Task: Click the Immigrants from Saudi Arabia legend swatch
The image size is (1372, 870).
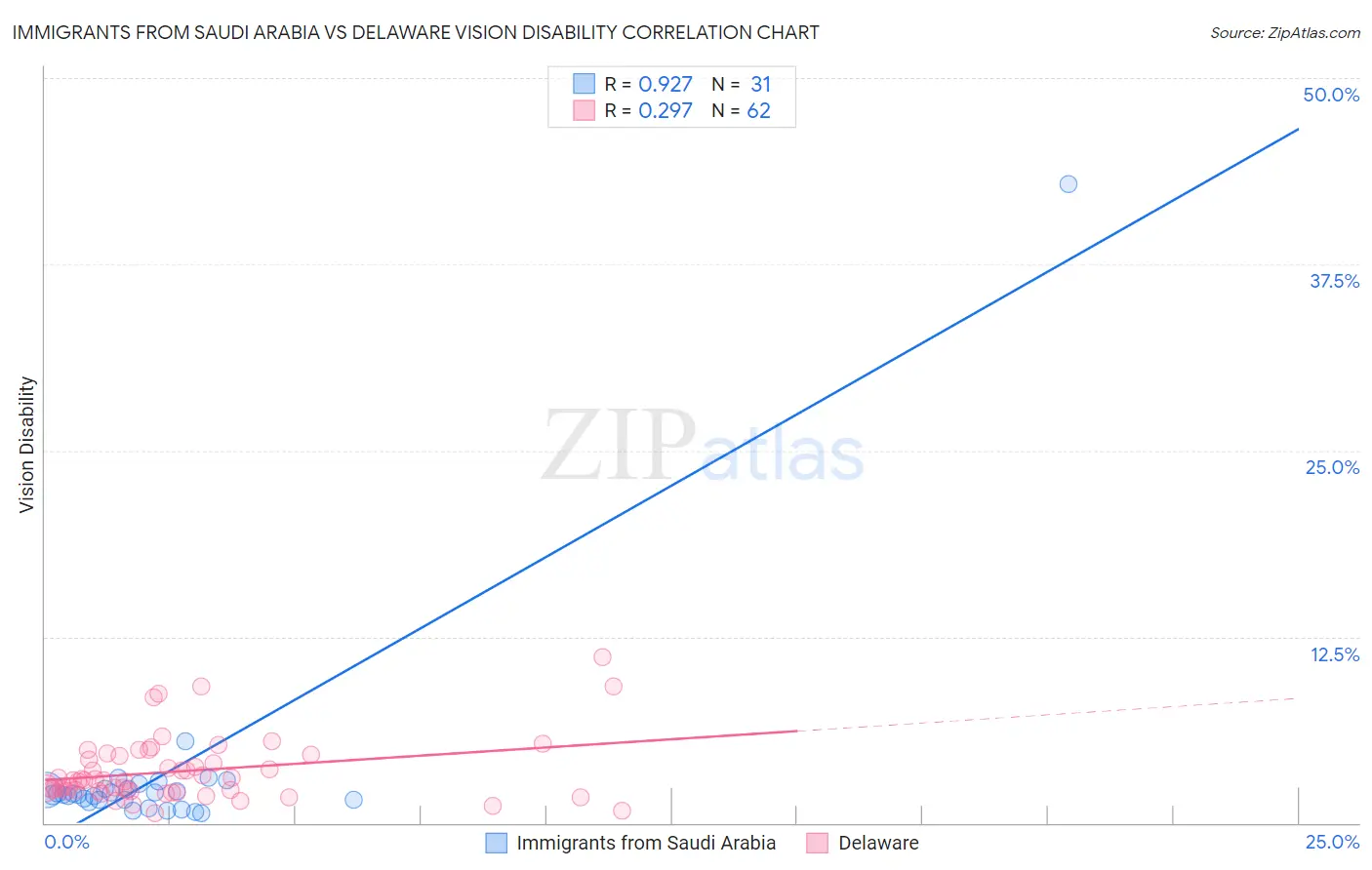Action: pos(497,843)
